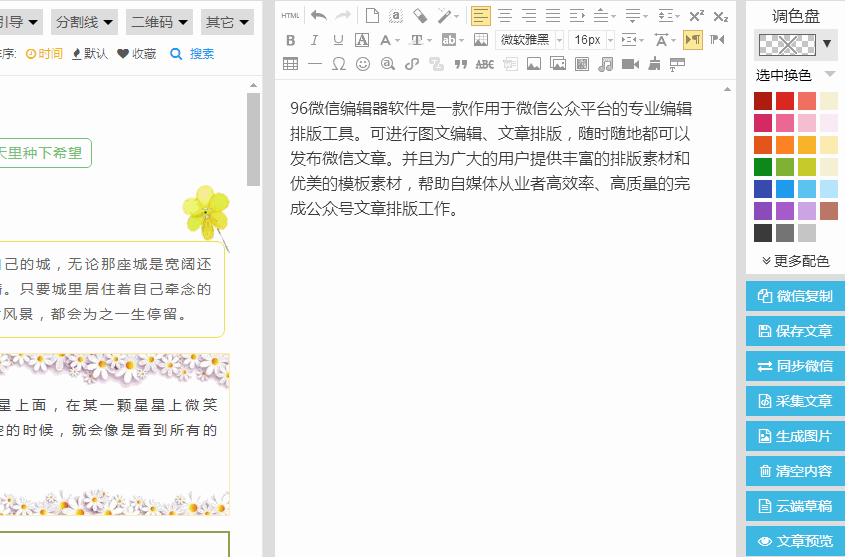Toggle italic formatting
The width and height of the screenshot is (845, 557).
point(314,40)
